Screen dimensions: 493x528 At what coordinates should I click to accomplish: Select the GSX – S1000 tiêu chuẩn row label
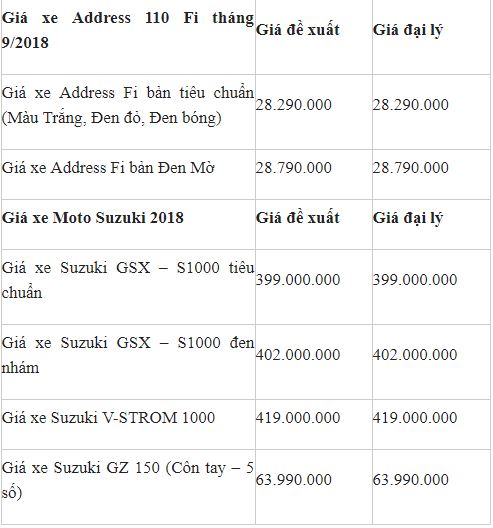pos(128,280)
